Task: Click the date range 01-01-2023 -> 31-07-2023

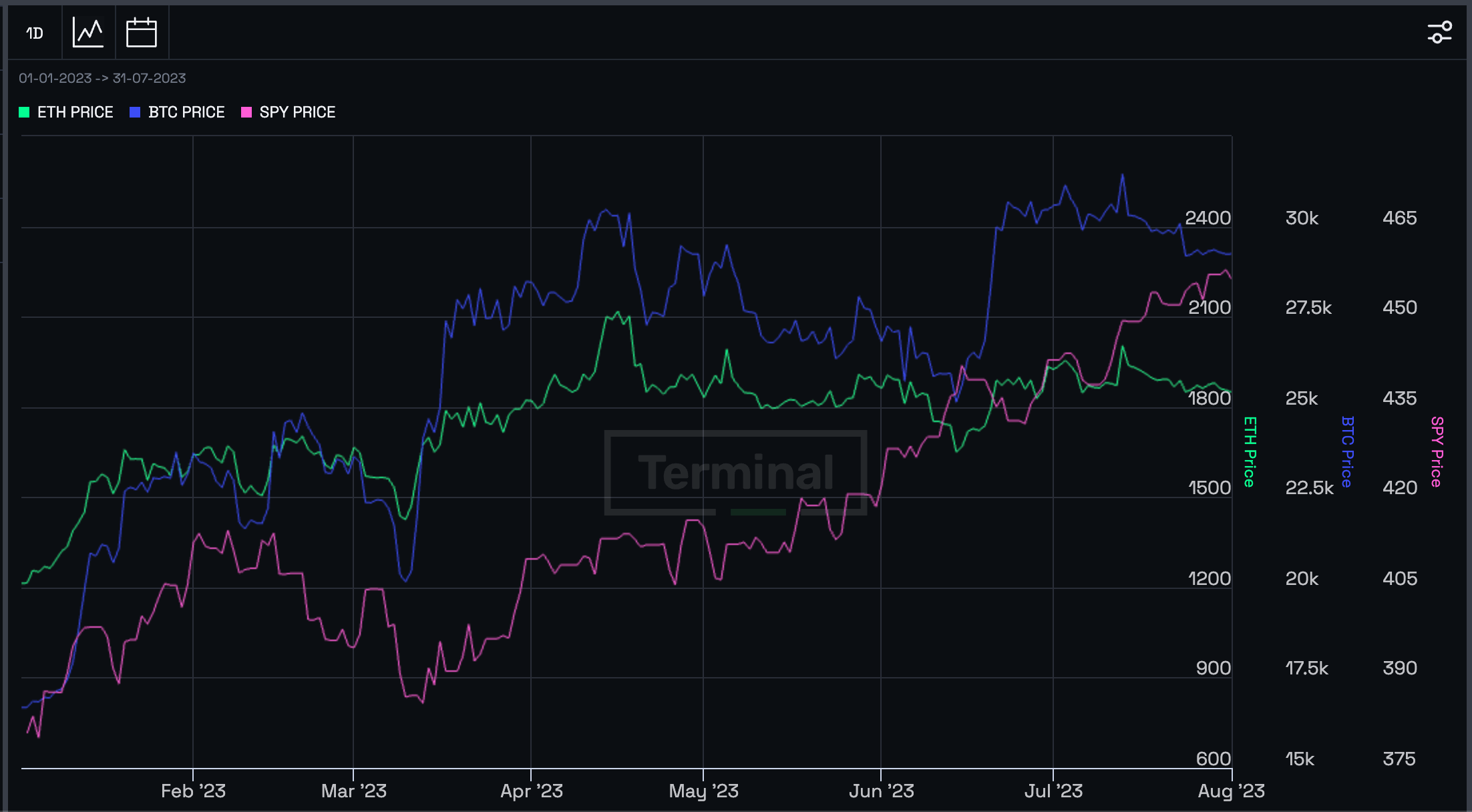Action: click(102, 78)
